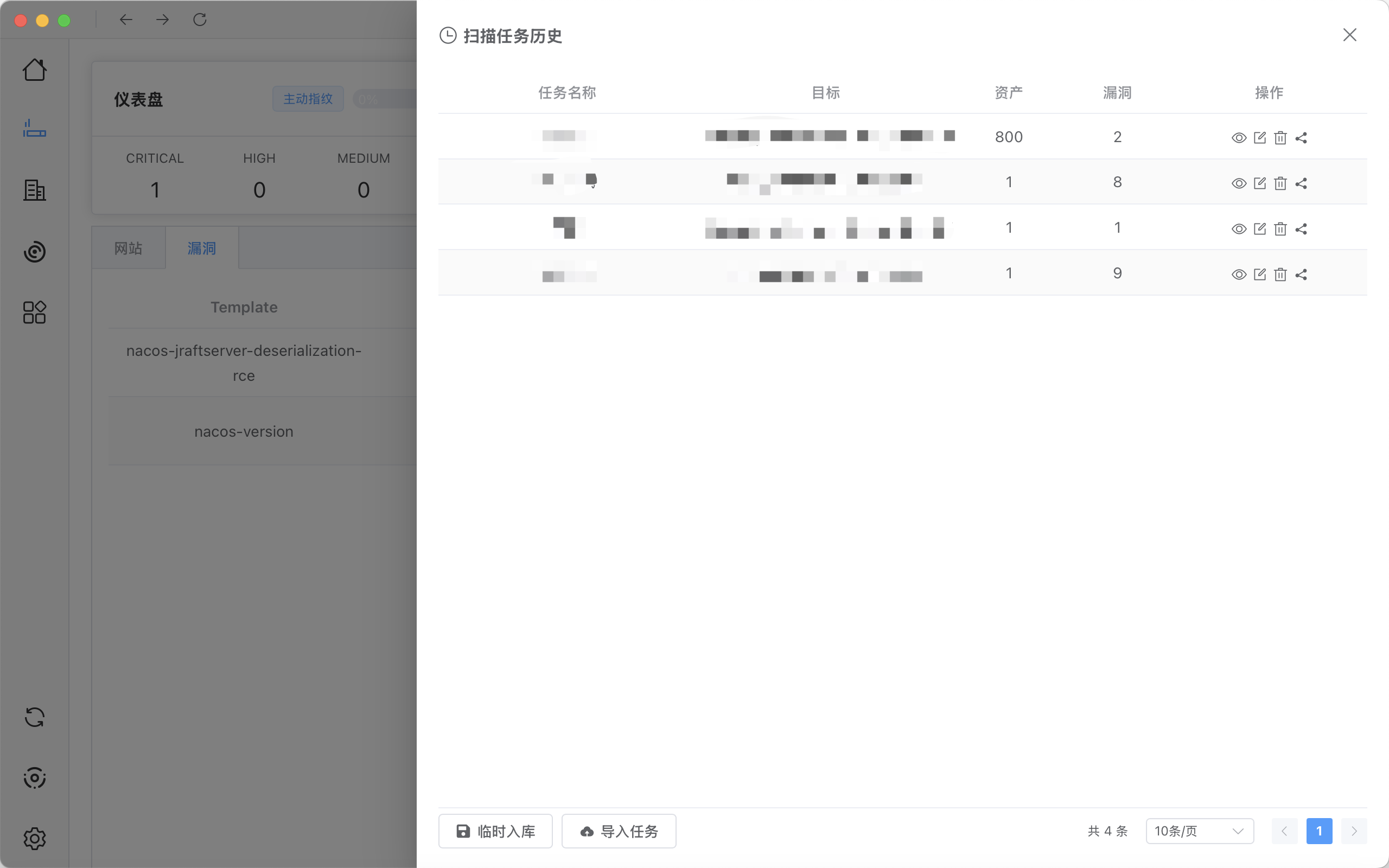Open the apps grid icon in sidebar
Viewport: 1389px width, 868px height.
point(34,312)
